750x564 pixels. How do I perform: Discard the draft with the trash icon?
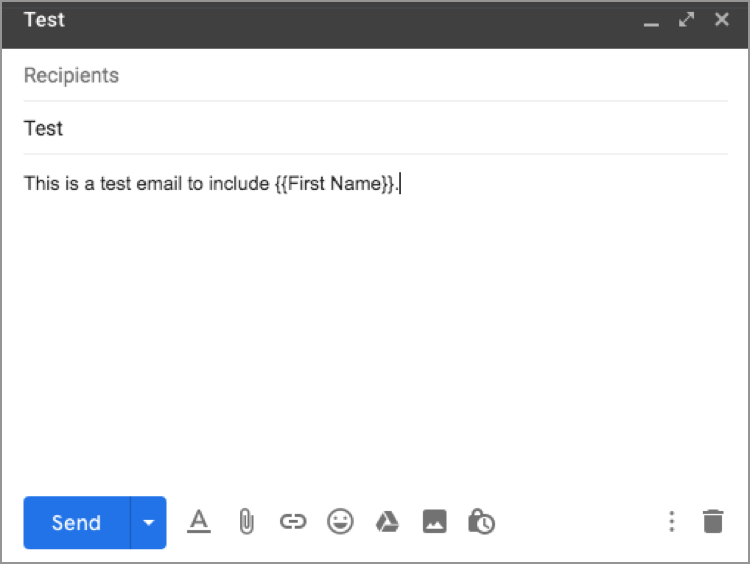point(712,522)
